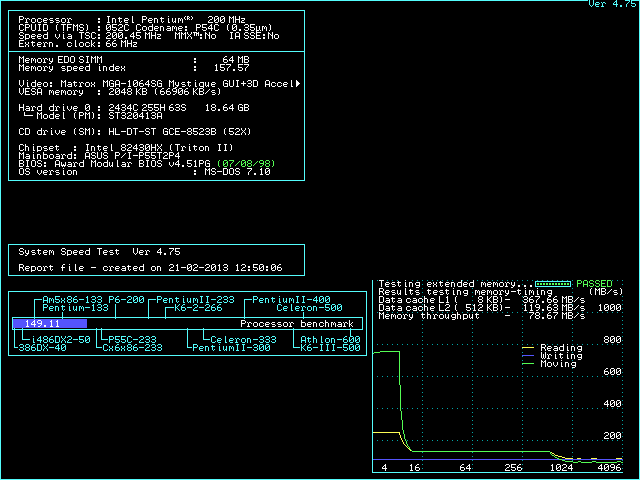The height and width of the screenshot is (480, 640).
Task: Click the 'PentiumII-233' benchmark reference label
Action: (196, 300)
